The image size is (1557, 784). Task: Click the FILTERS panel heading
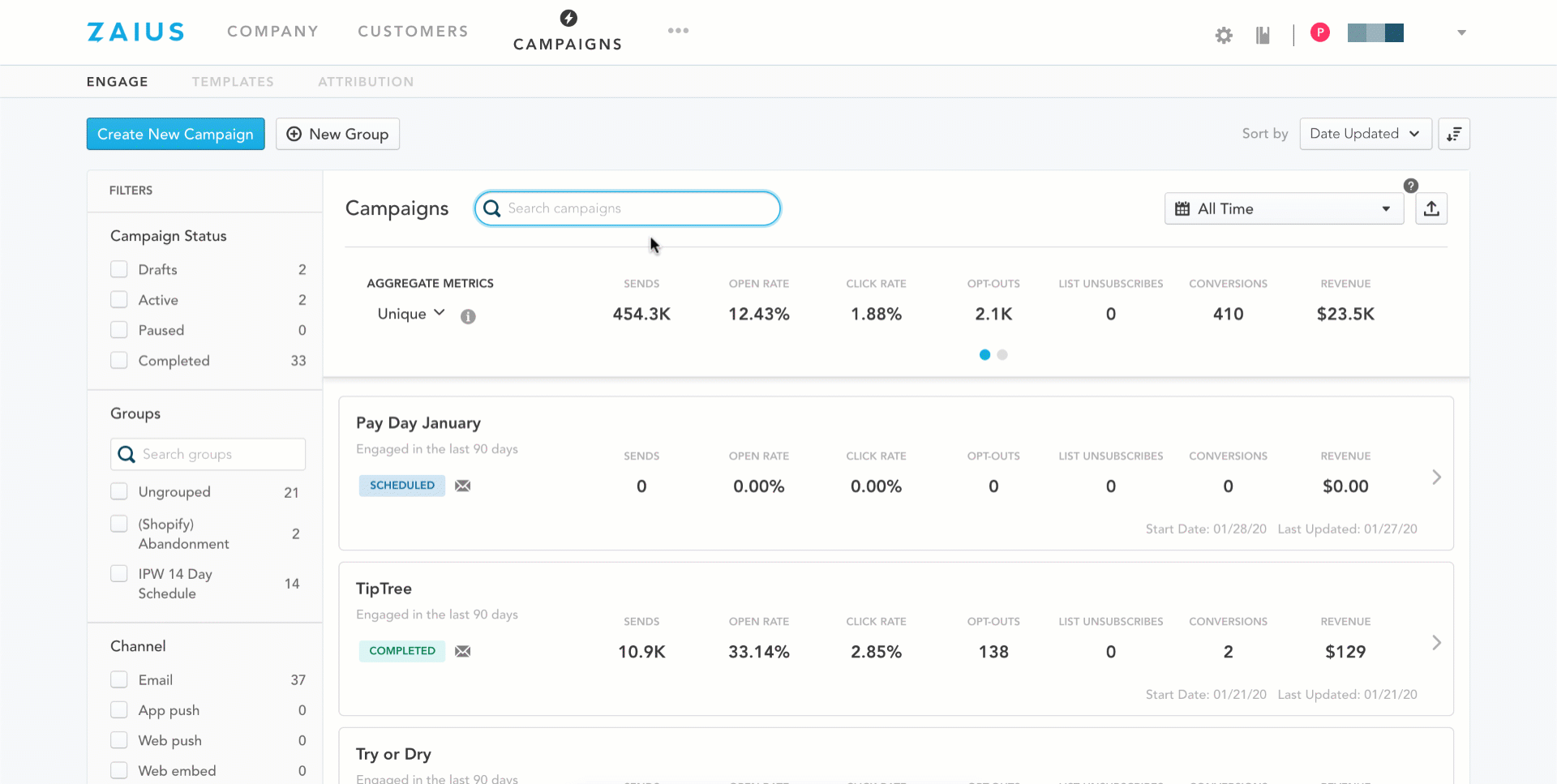tap(131, 191)
